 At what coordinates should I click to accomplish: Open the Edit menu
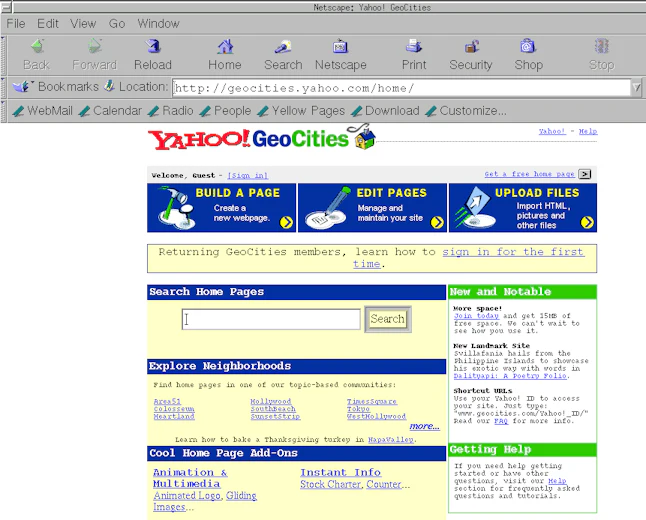tap(48, 23)
